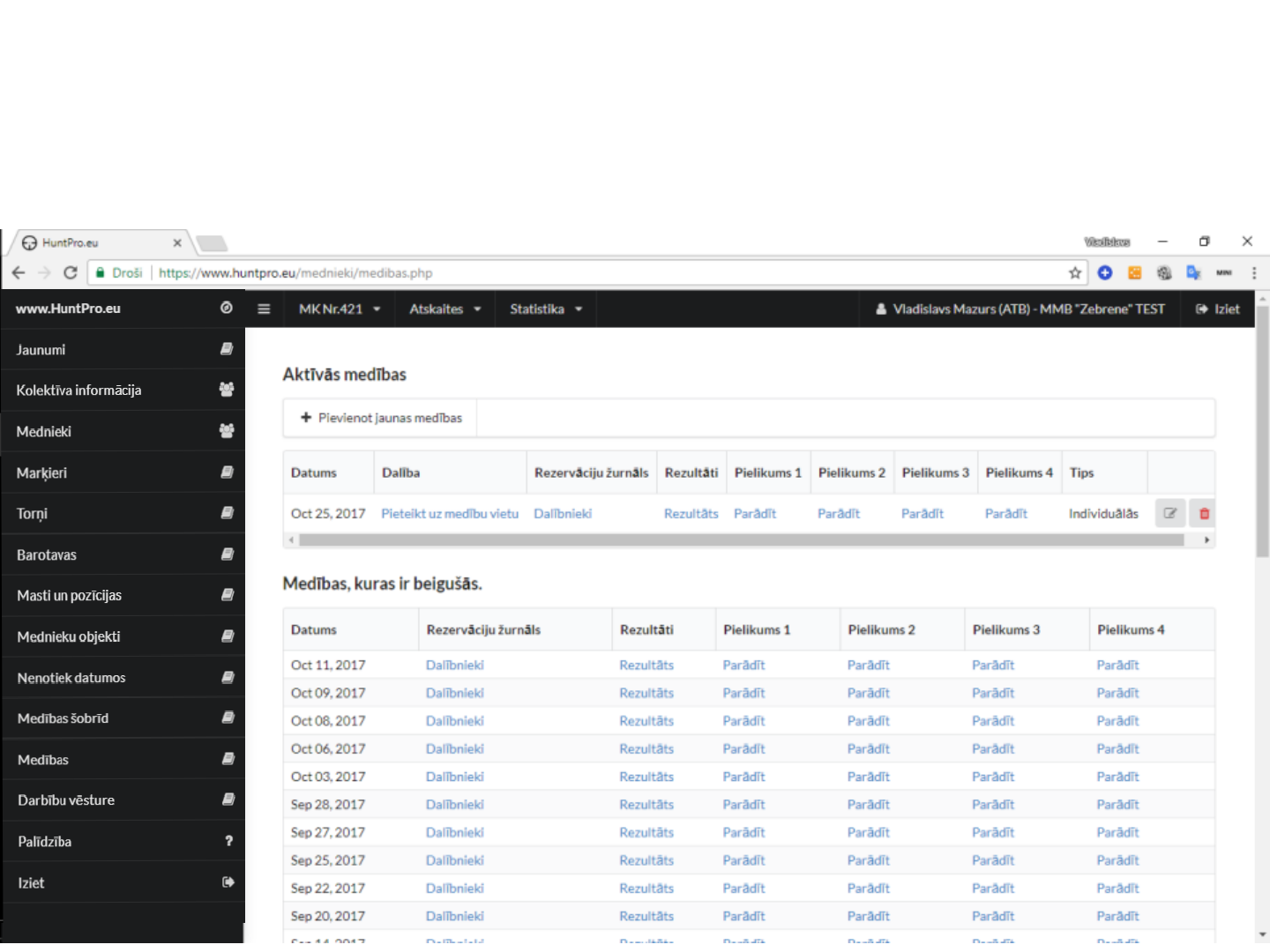Viewport: 1270px width, 952px height.
Task: Click the scrollbar left arrow of active hunts table
Action: tap(291, 540)
